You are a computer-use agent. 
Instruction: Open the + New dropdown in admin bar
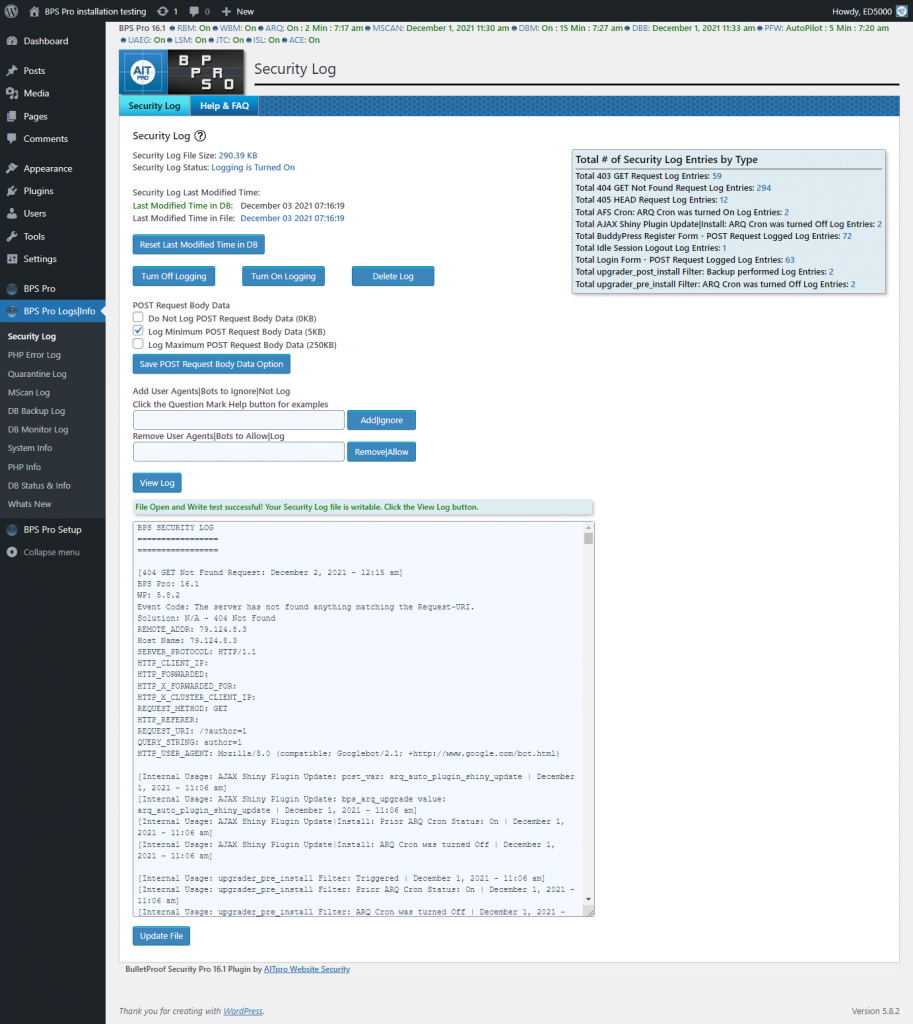pyautogui.click(x=236, y=11)
